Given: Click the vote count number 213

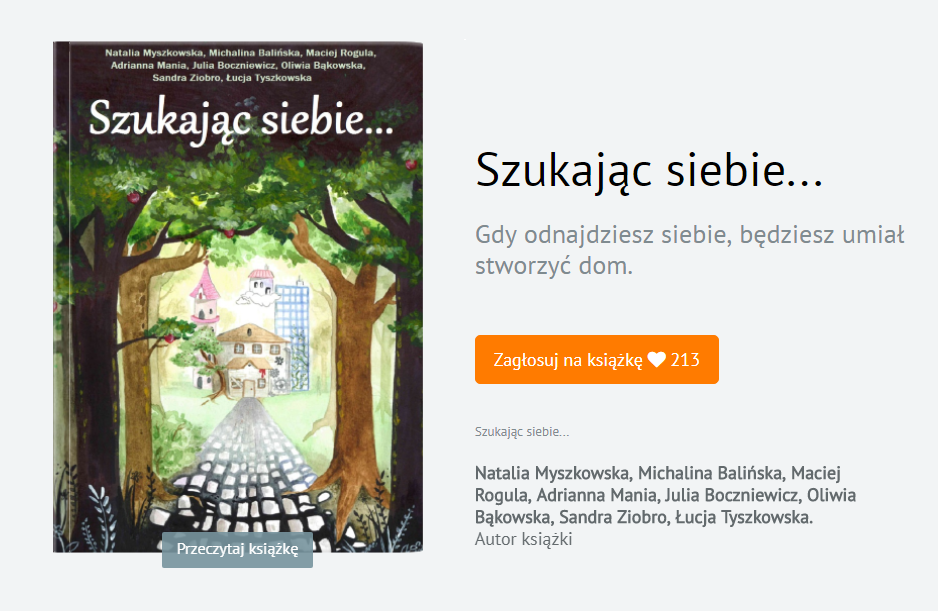Looking at the screenshot, I should (685, 360).
